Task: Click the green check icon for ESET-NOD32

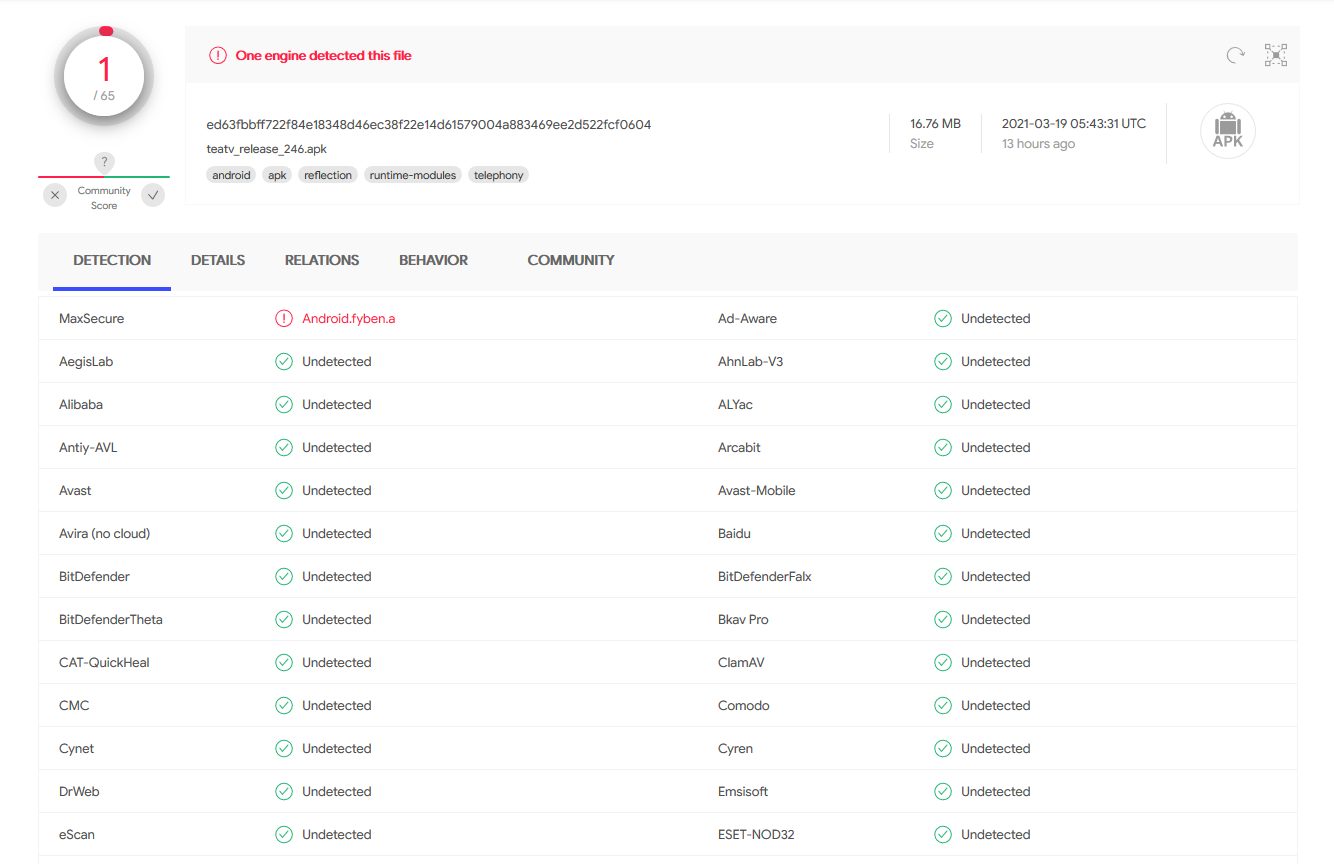Action: pos(943,835)
